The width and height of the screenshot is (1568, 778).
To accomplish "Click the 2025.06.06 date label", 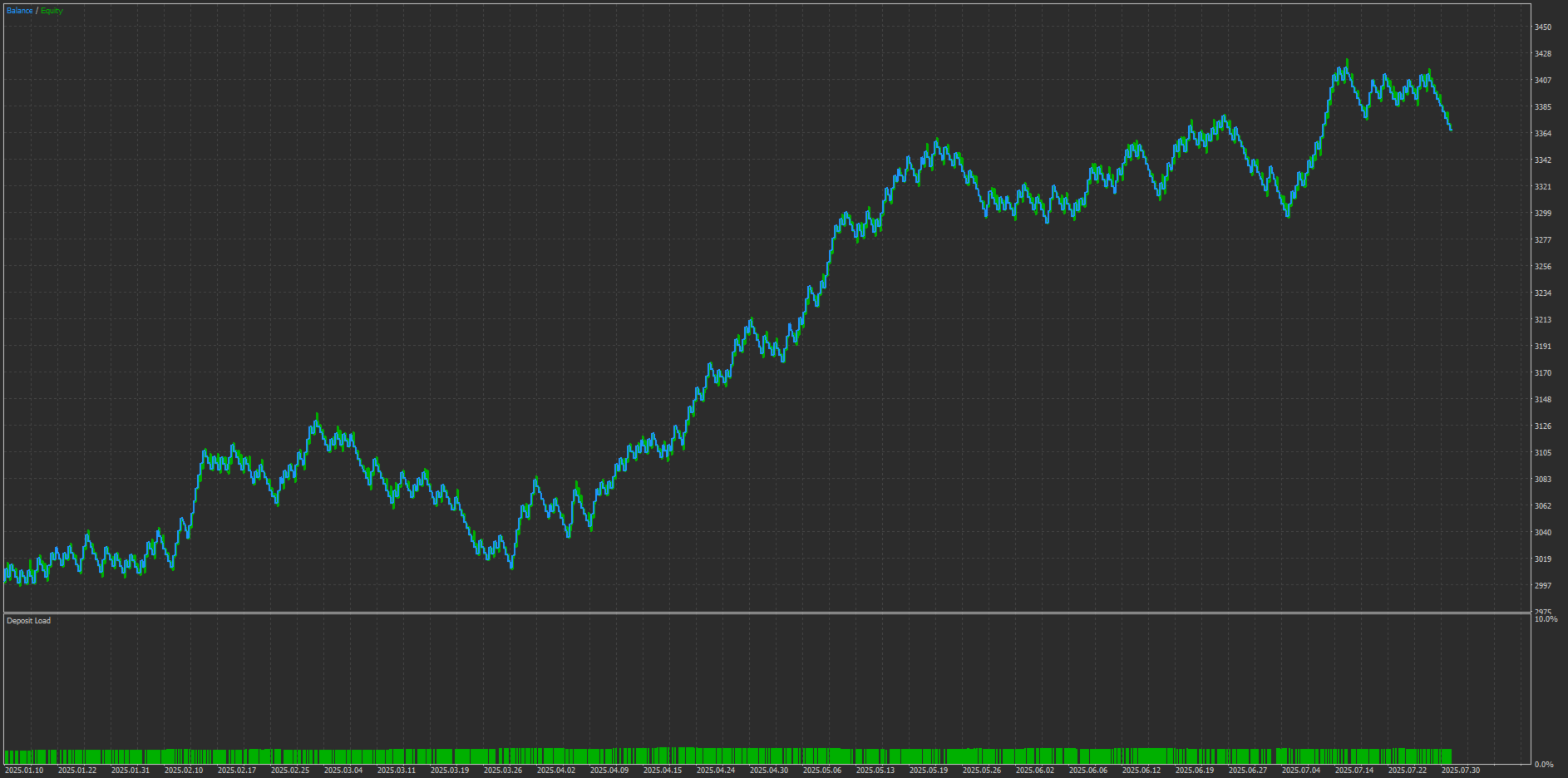I will point(1087,771).
